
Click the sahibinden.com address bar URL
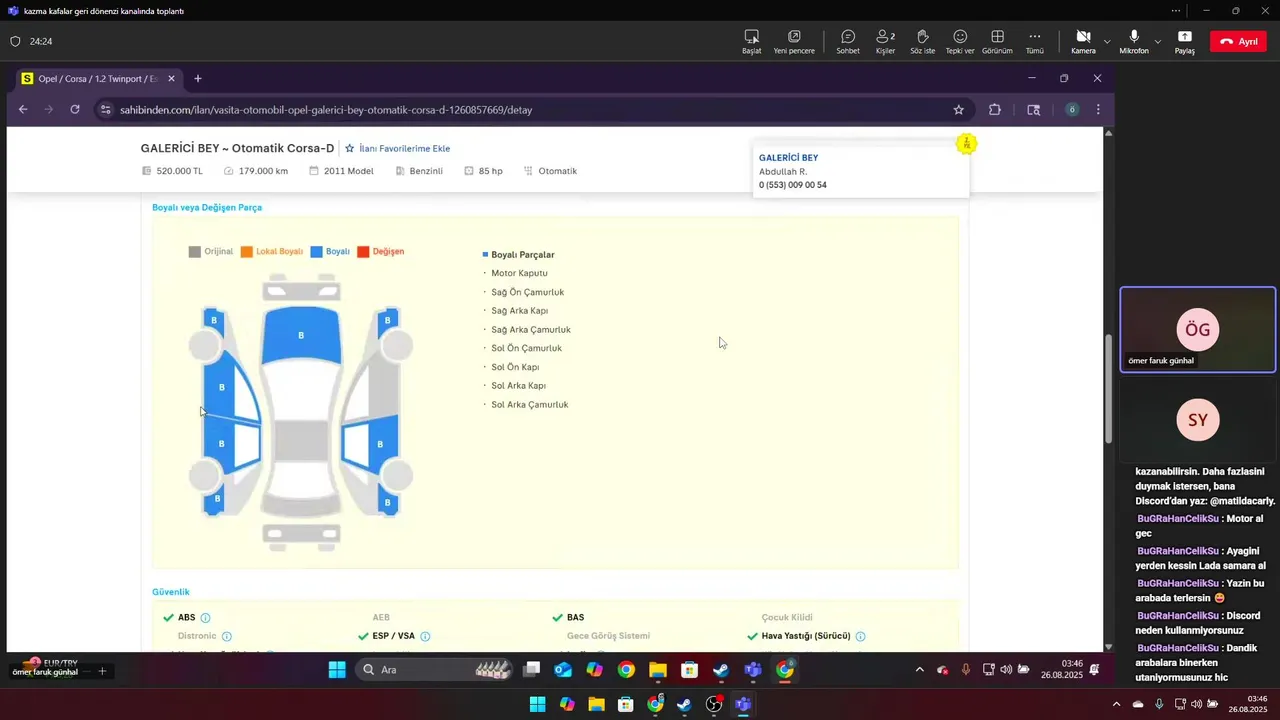(x=326, y=109)
